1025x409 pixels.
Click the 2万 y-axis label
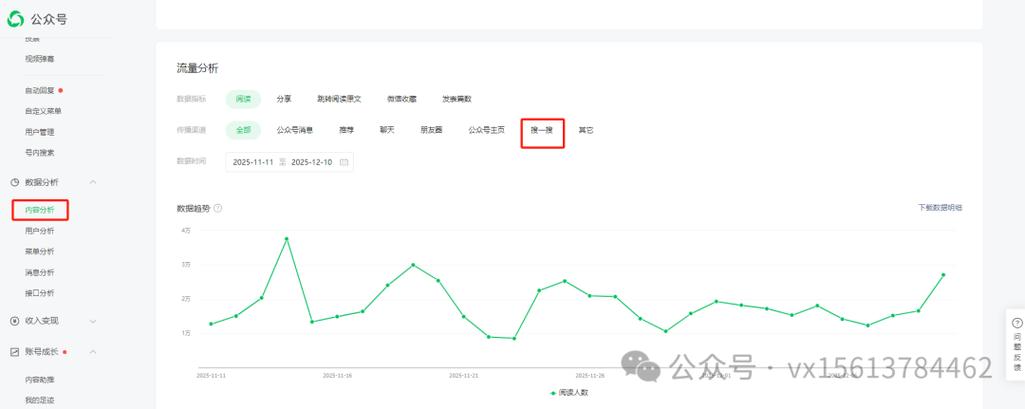click(x=186, y=299)
